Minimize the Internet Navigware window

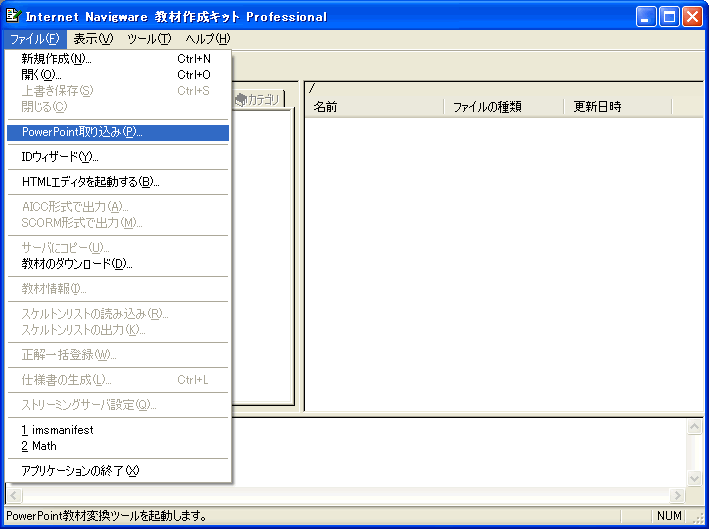coord(646,17)
